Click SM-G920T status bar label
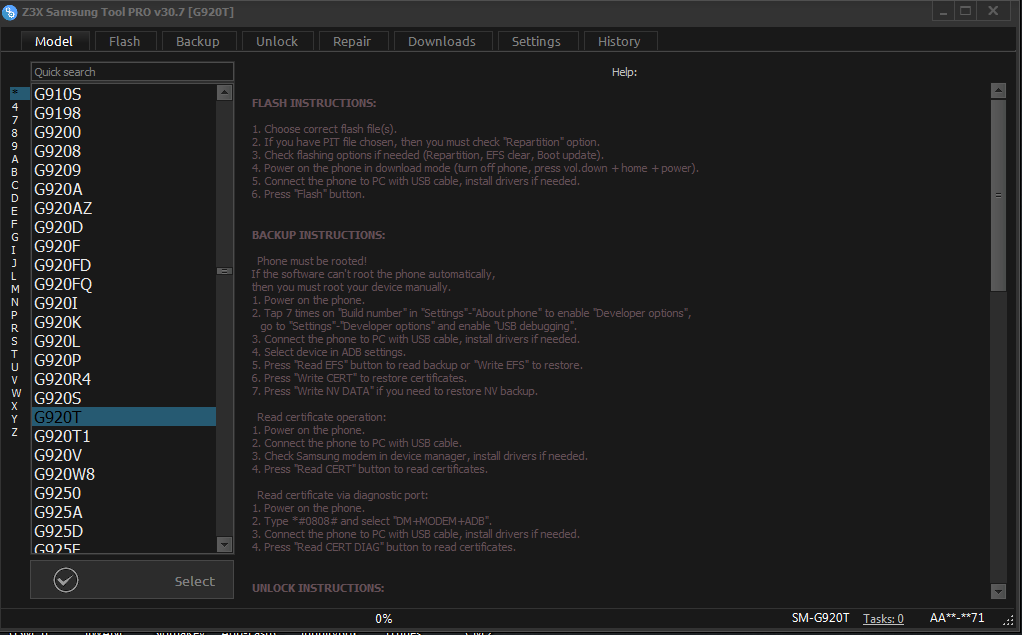 pos(821,618)
